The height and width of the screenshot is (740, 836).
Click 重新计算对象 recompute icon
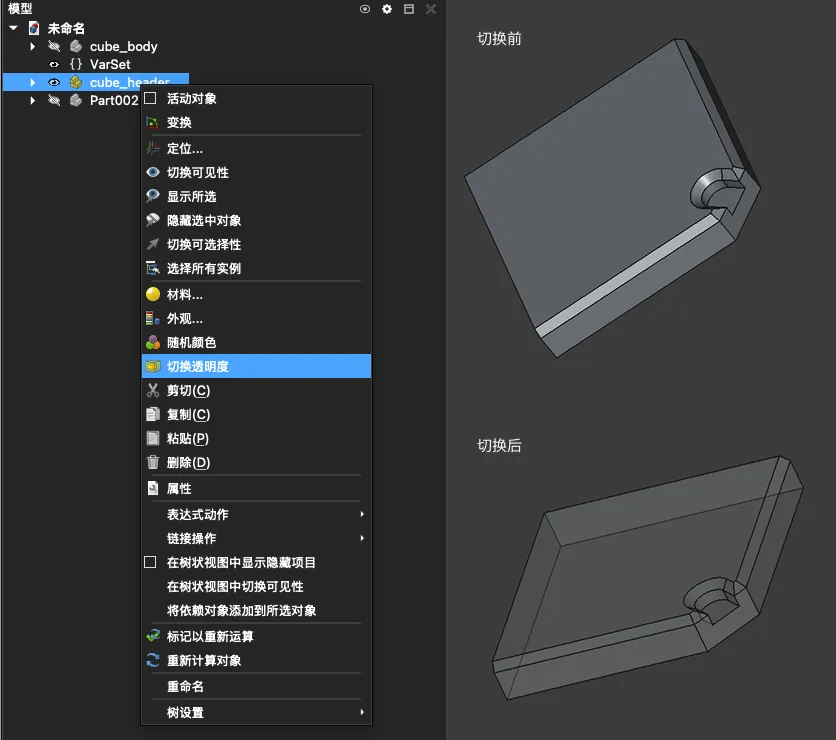click(152, 660)
